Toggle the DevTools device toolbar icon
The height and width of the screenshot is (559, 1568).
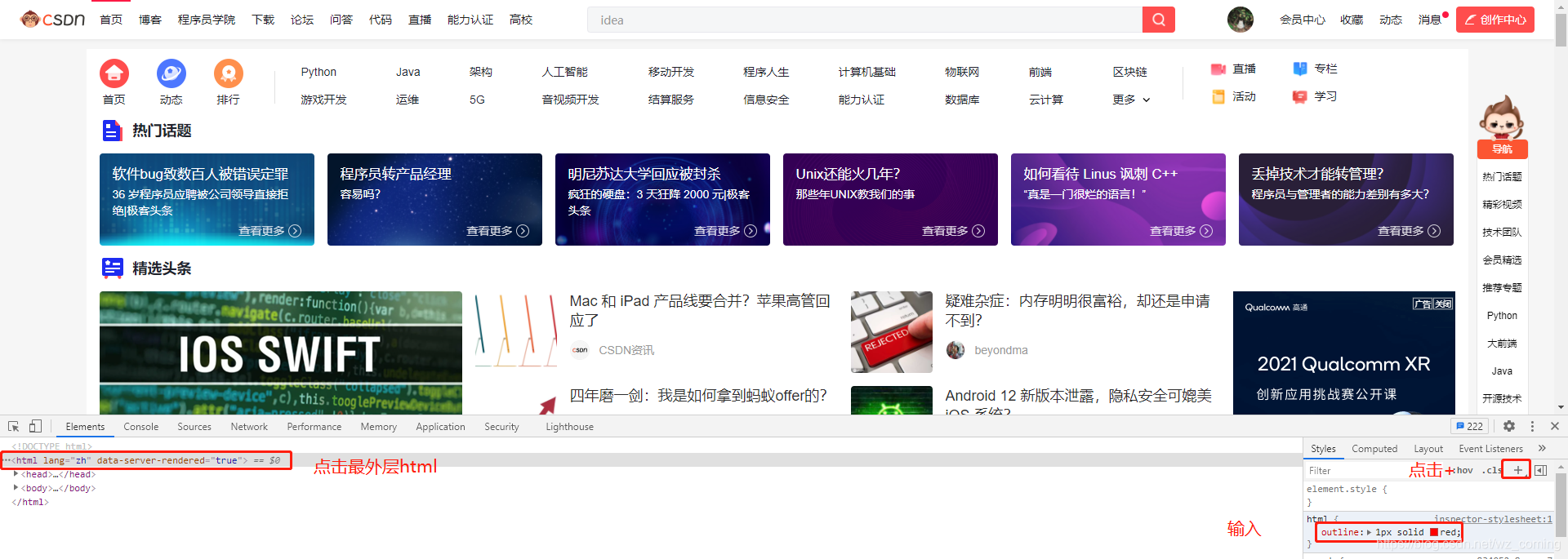(35, 426)
